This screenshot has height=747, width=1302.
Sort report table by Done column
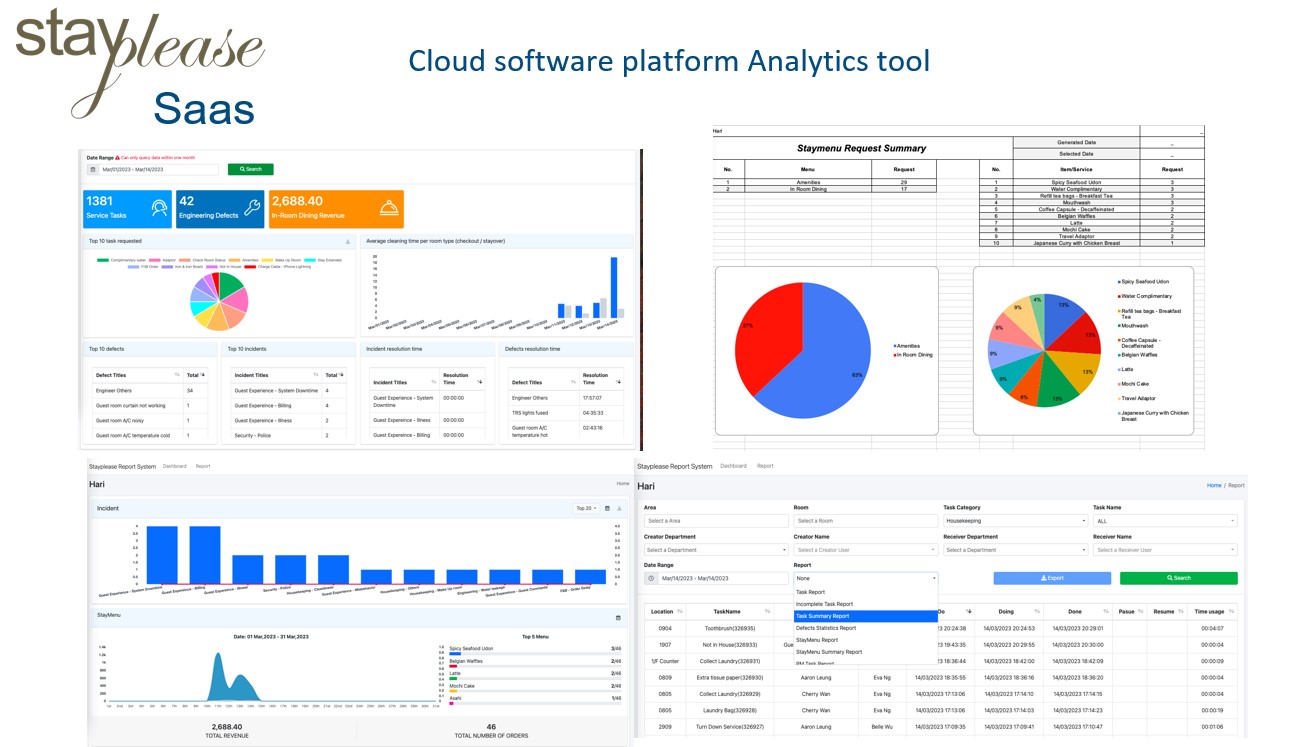coord(1105,611)
